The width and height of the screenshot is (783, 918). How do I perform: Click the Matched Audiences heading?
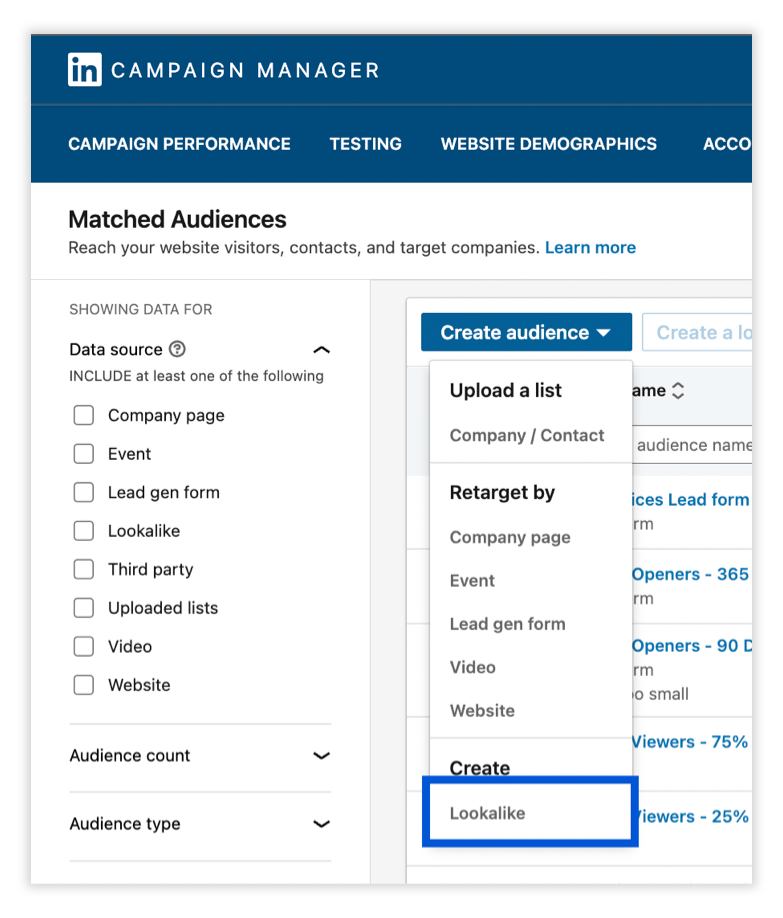pos(177,220)
